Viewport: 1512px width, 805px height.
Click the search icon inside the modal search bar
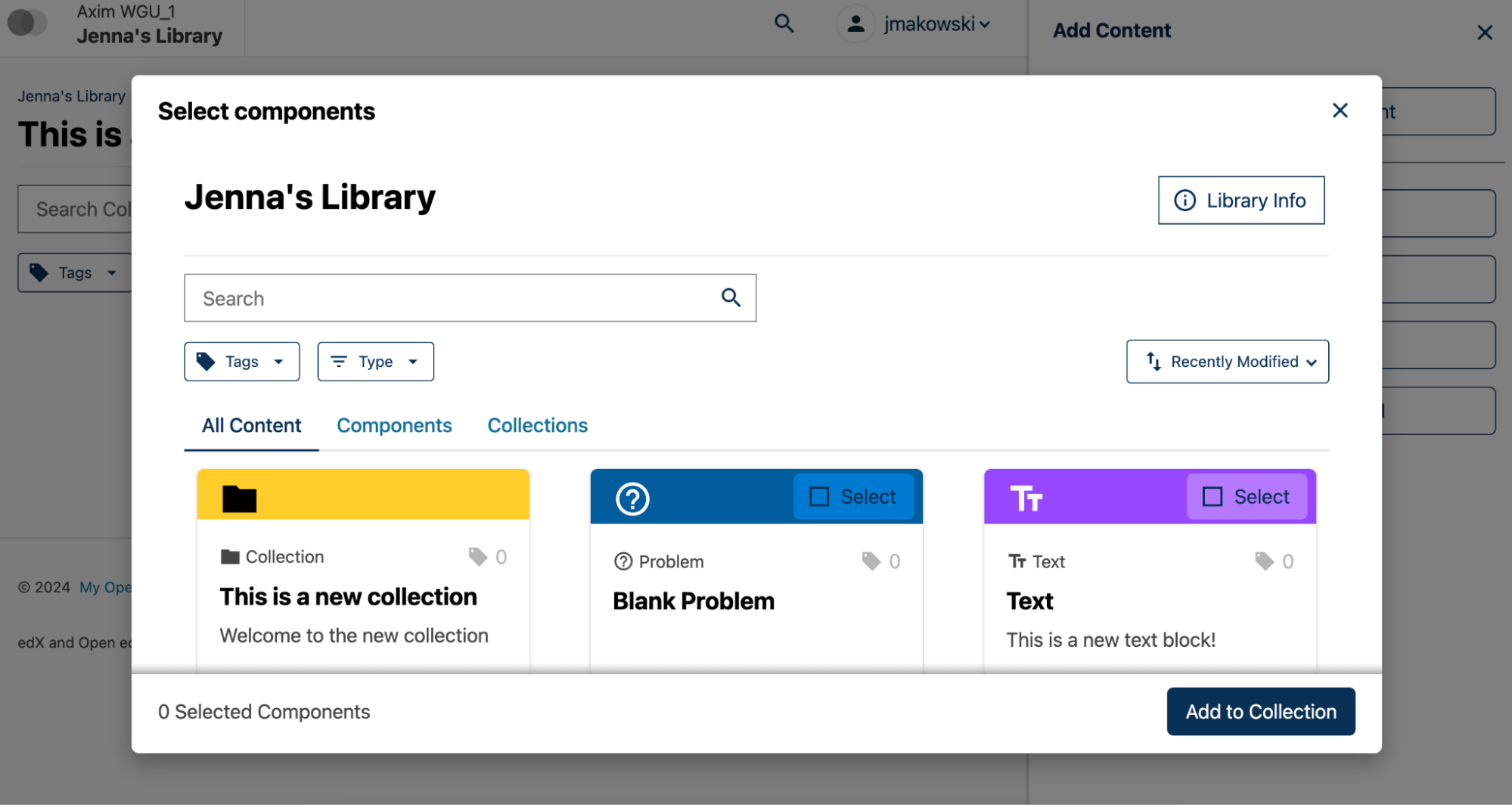730,297
